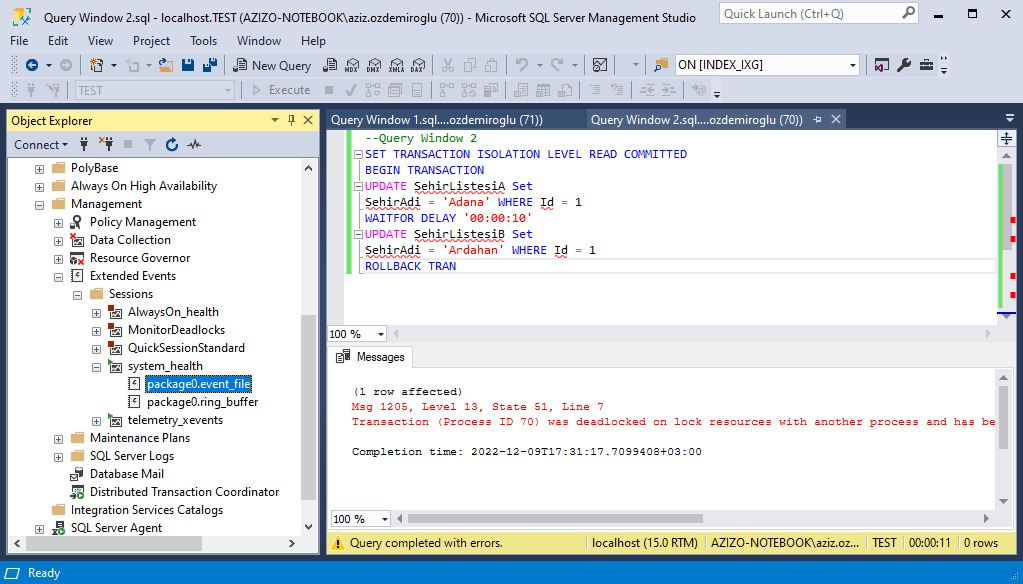Image resolution: width=1023 pixels, height=584 pixels.
Task: Open the ON [INDEX_IXG] find dropdown
Action: click(x=852, y=65)
